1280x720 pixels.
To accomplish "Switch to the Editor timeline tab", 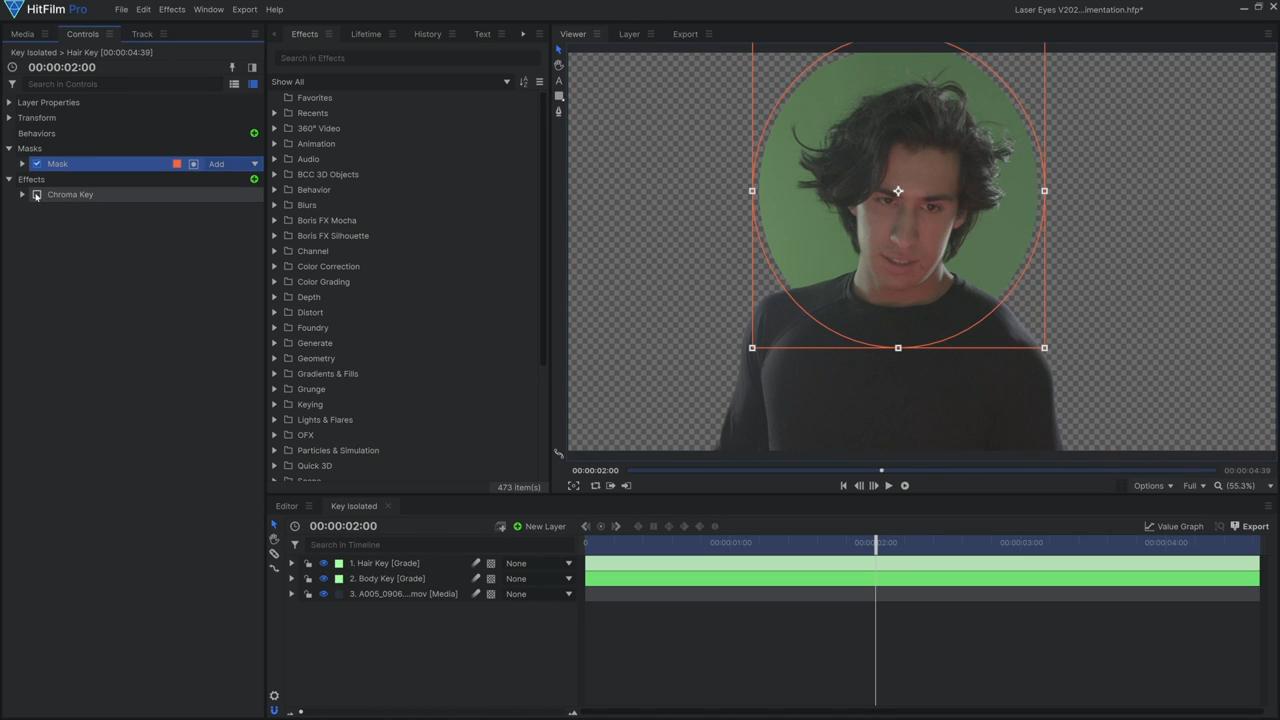I will [287, 506].
